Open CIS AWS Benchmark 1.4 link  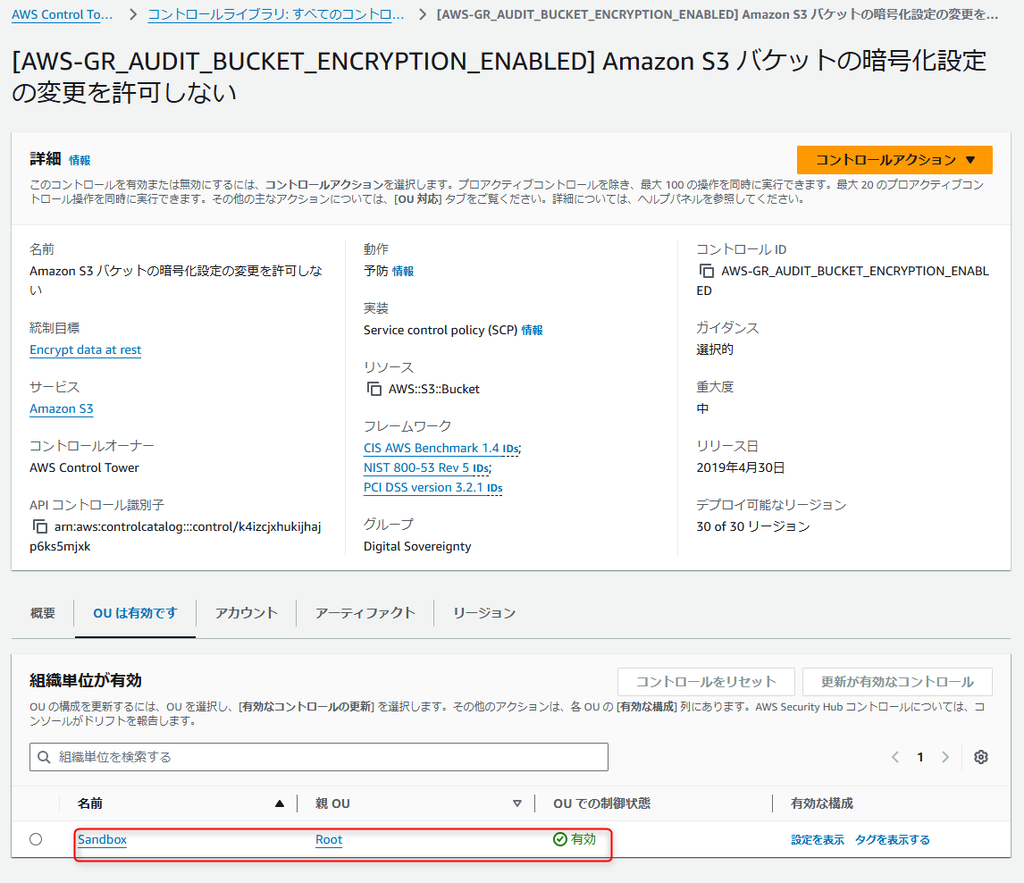[431, 448]
